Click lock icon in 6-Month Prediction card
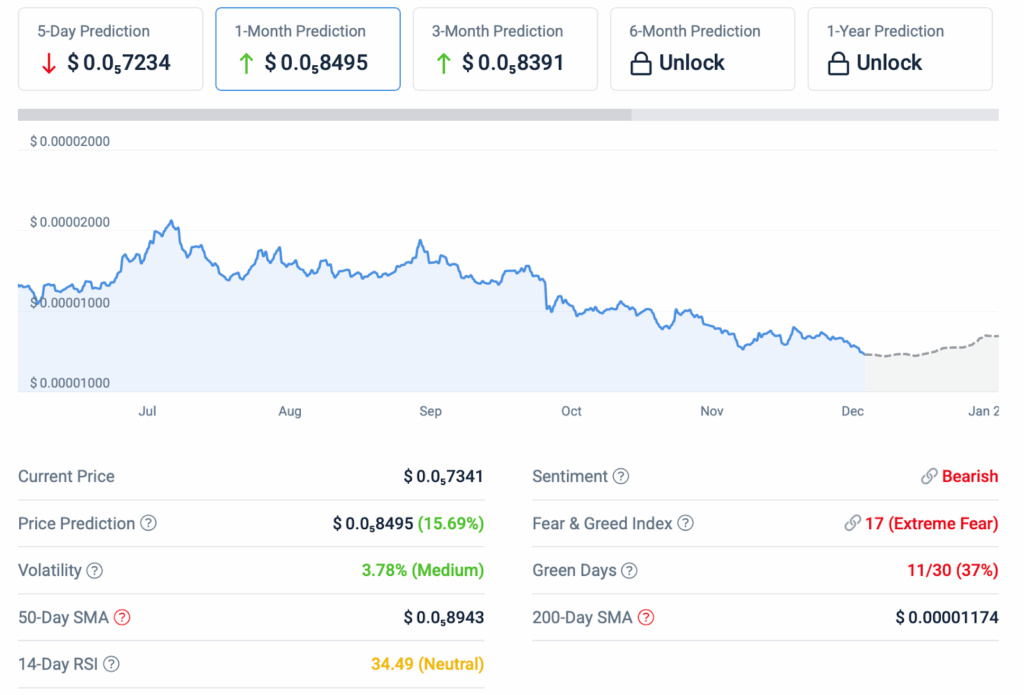The height and width of the screenshot is (695, 1024). [641, 64]
